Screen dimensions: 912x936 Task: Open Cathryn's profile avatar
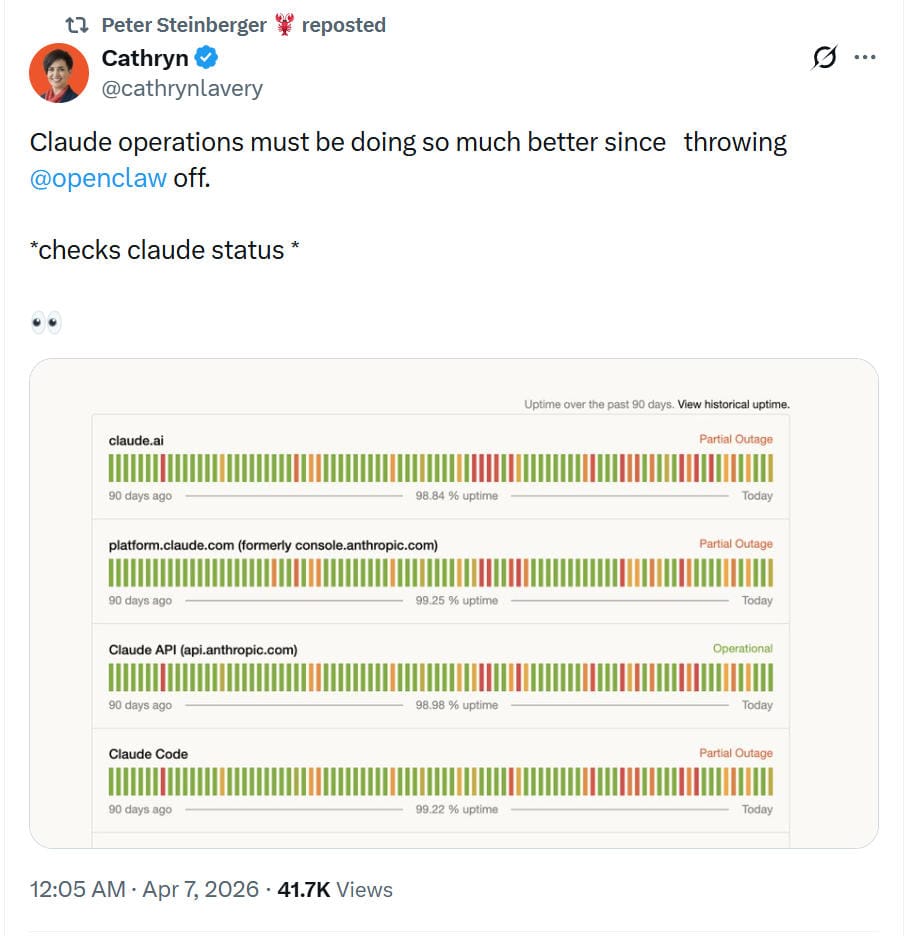click(58, 73)
